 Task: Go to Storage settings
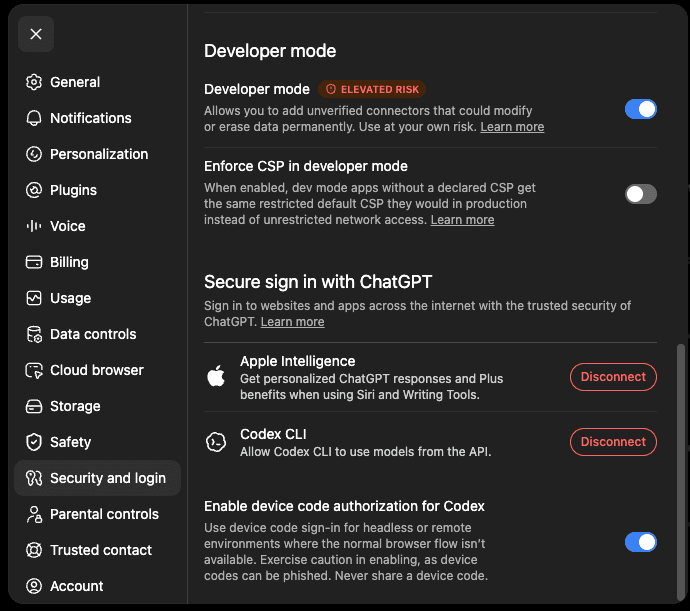pos(97,406)
